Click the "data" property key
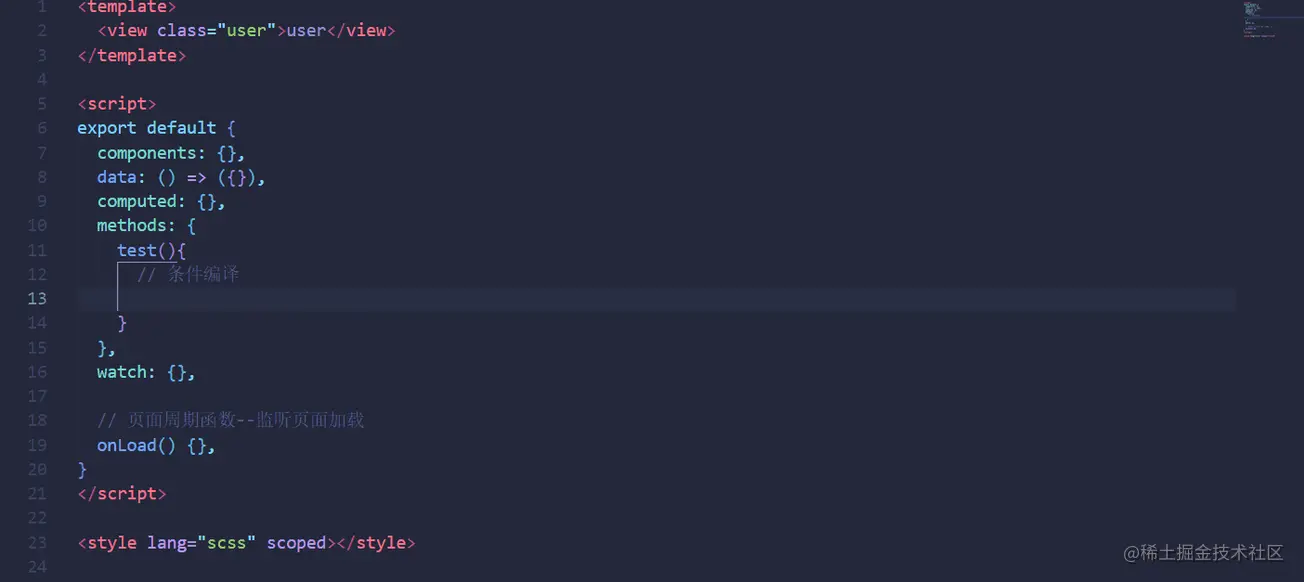 pyautogui.click(x=116, y=177)
